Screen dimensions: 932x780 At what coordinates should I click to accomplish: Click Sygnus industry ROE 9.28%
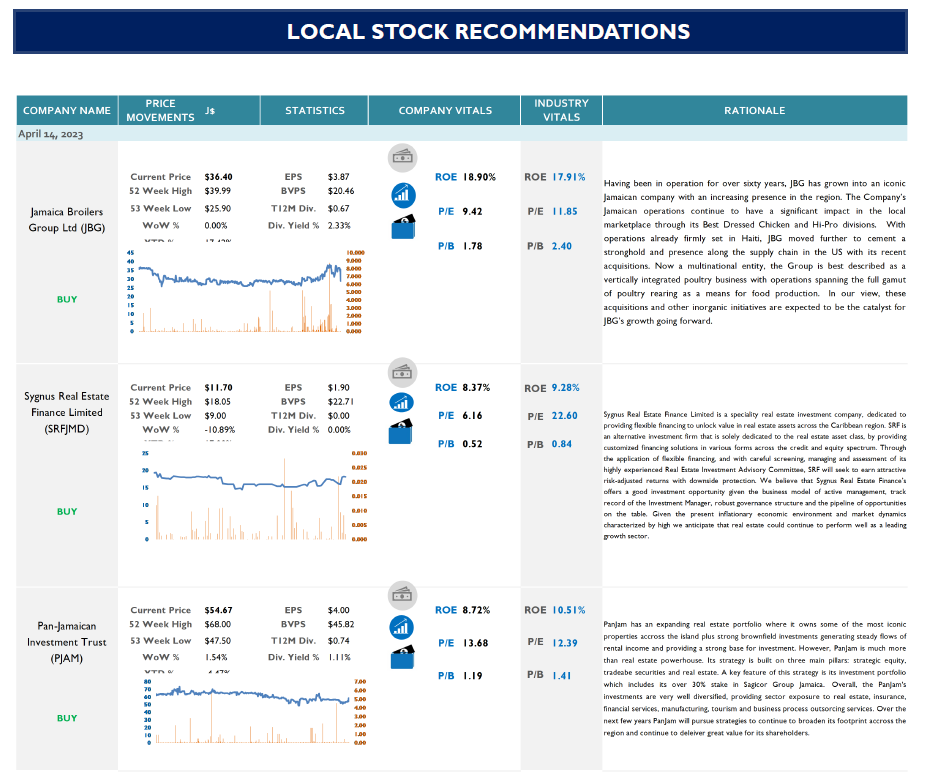(x=565, y=388)
